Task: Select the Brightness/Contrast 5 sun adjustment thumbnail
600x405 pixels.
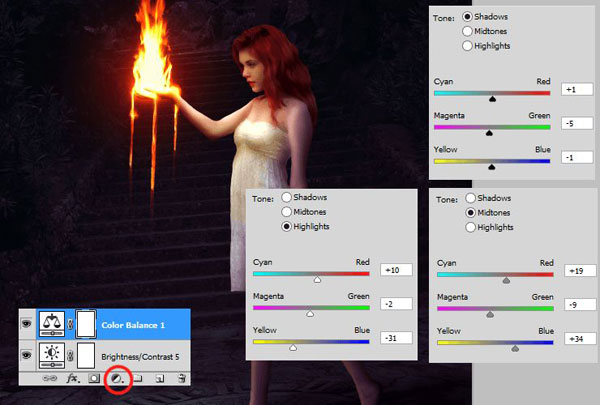Action: (52, 356)
